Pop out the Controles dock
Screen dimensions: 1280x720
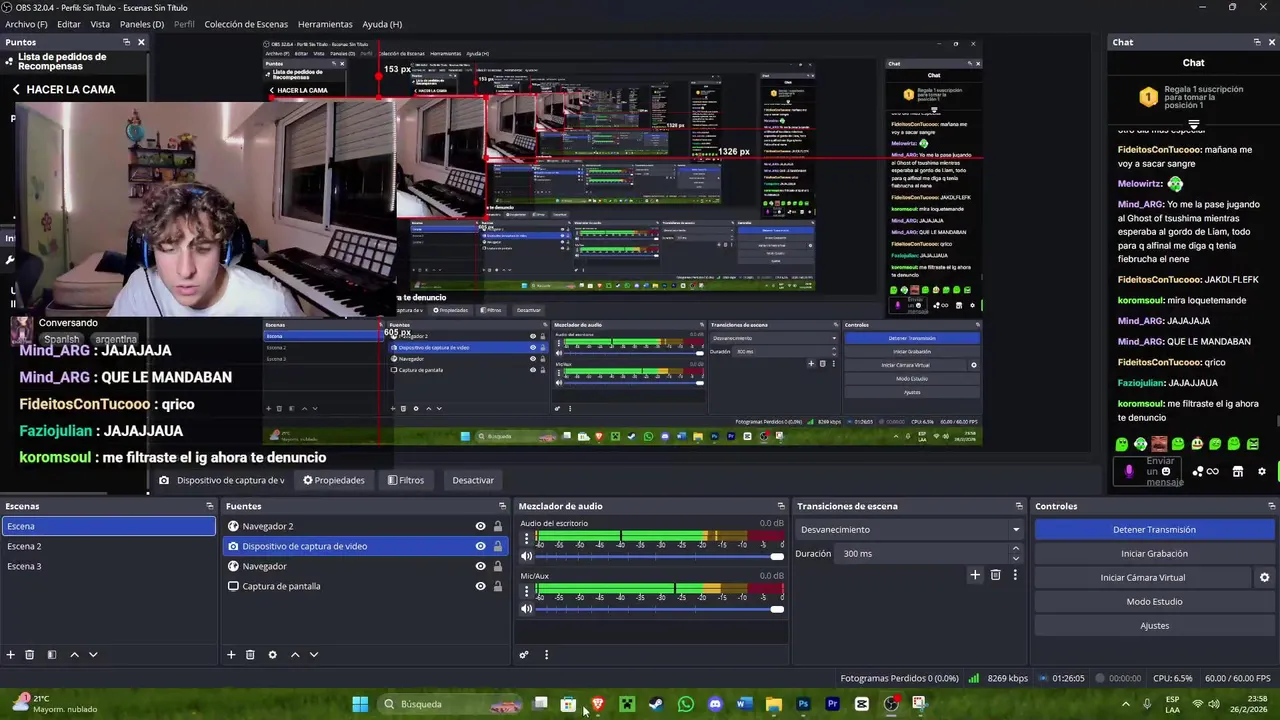(x=1270, y=506)
